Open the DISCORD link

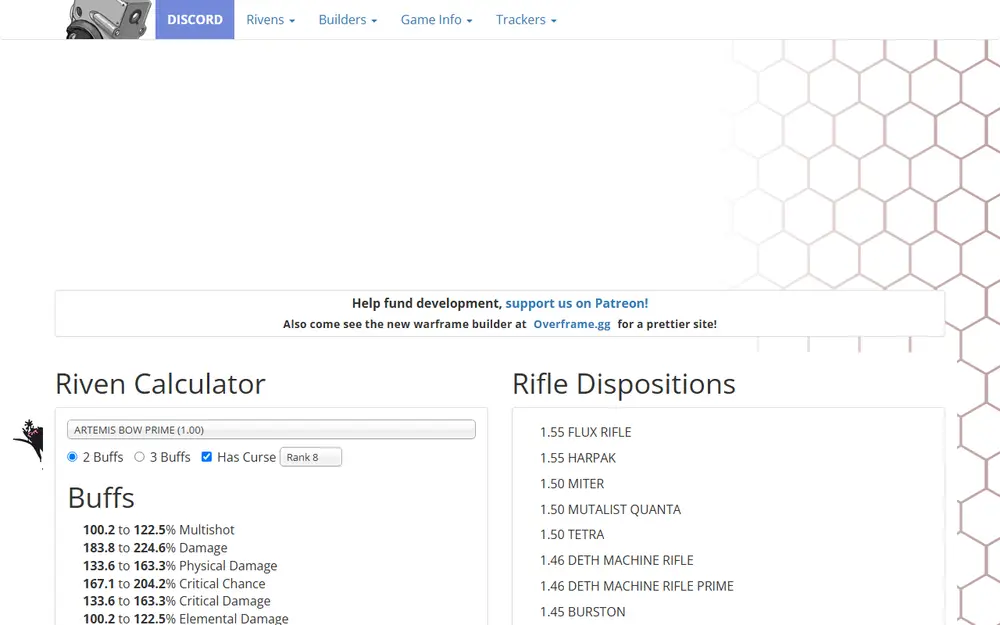point(195,19)
